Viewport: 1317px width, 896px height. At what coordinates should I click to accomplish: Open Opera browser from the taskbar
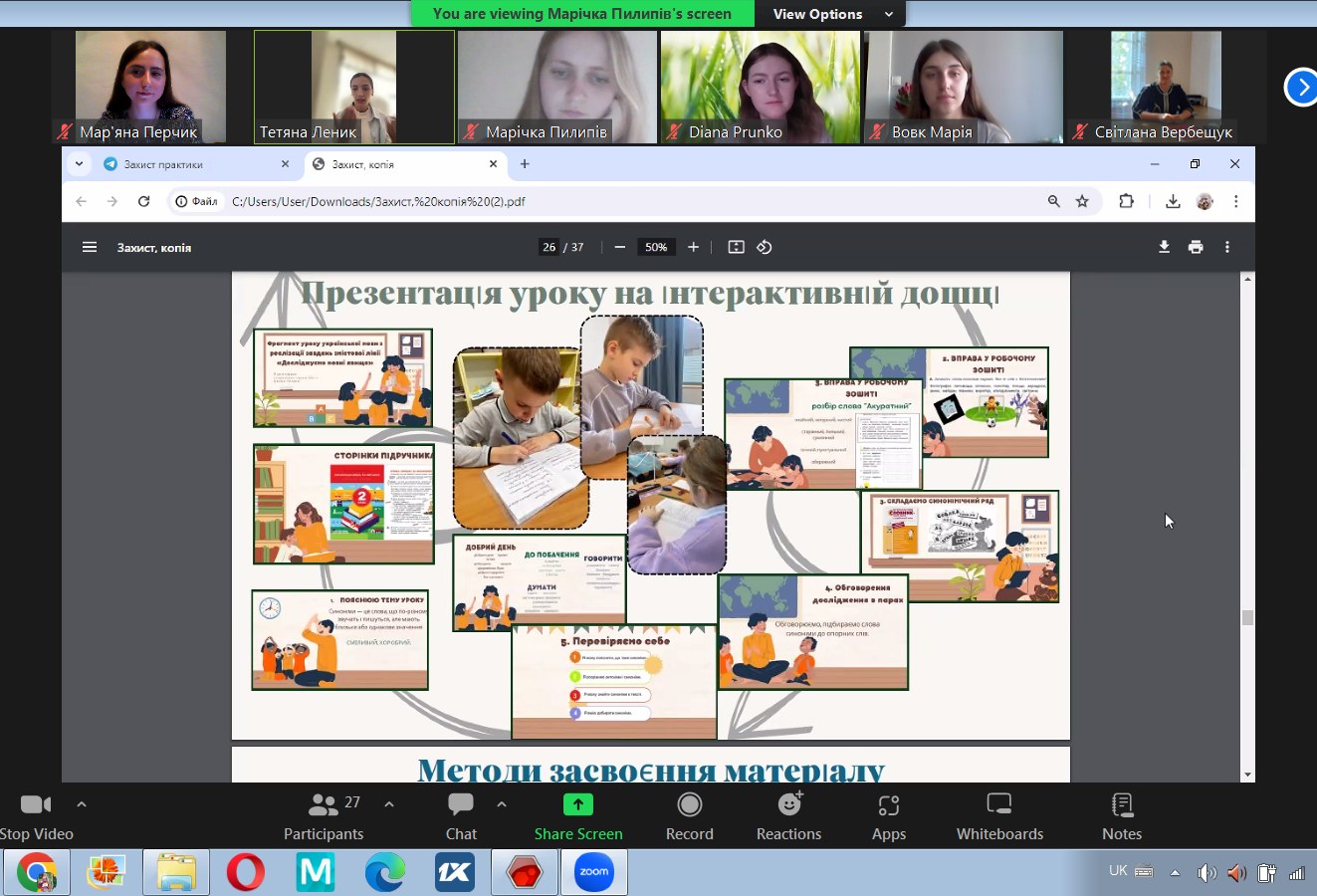pyautogui.click(x=245, y=872)
